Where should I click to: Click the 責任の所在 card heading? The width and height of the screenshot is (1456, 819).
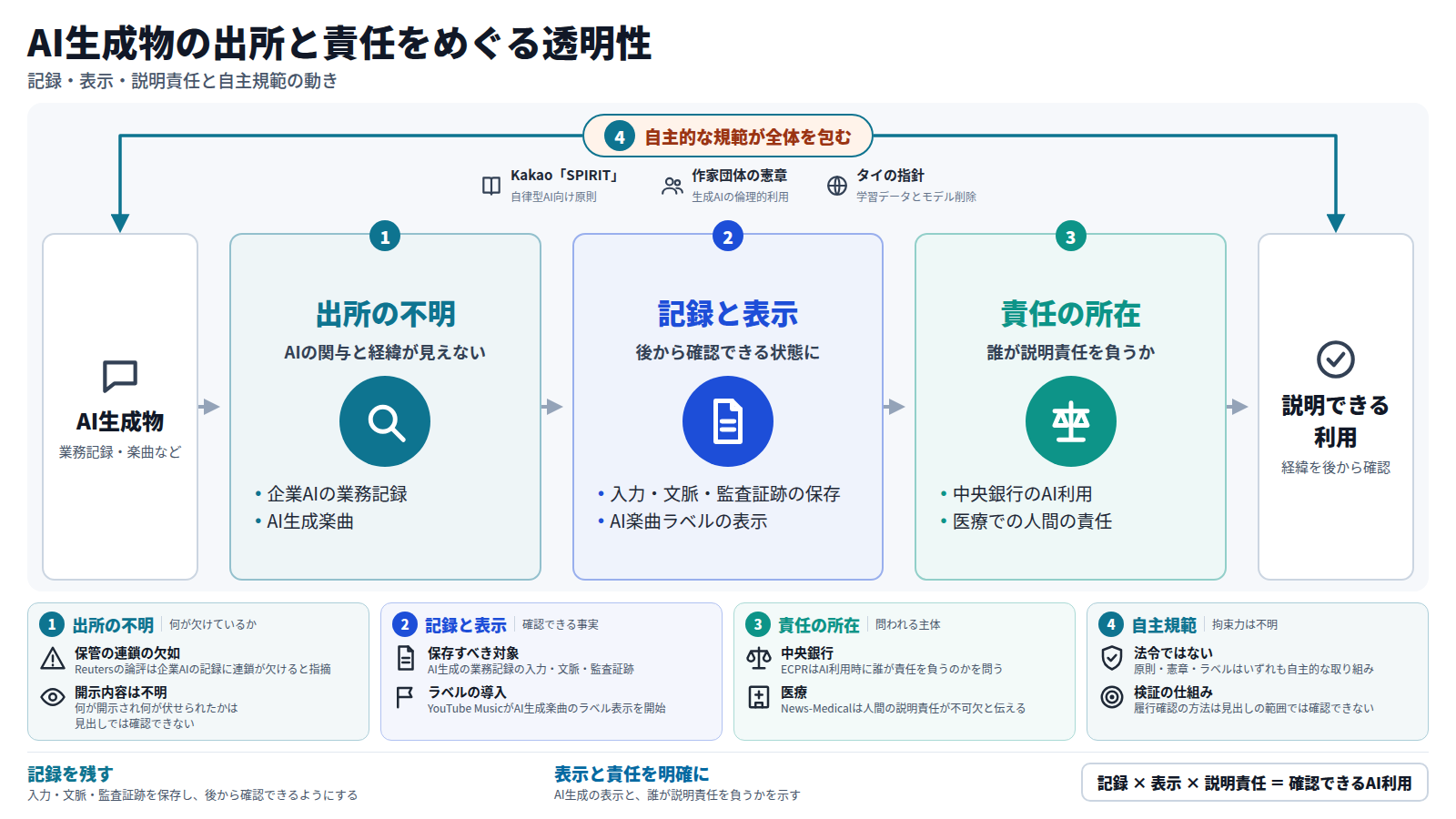coord(1071,314)
